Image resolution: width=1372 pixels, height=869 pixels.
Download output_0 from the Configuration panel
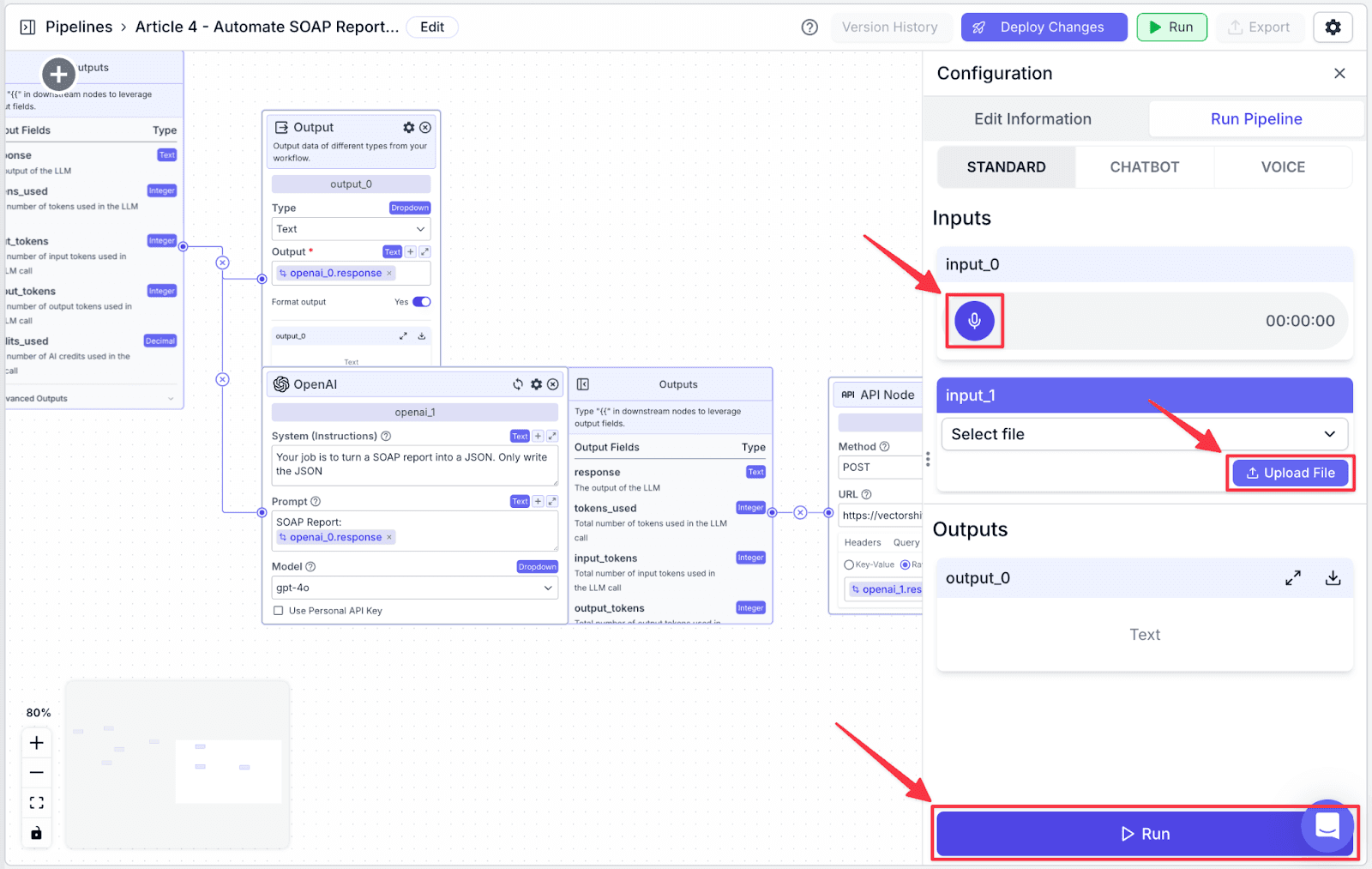click(x=1333, y=578)
